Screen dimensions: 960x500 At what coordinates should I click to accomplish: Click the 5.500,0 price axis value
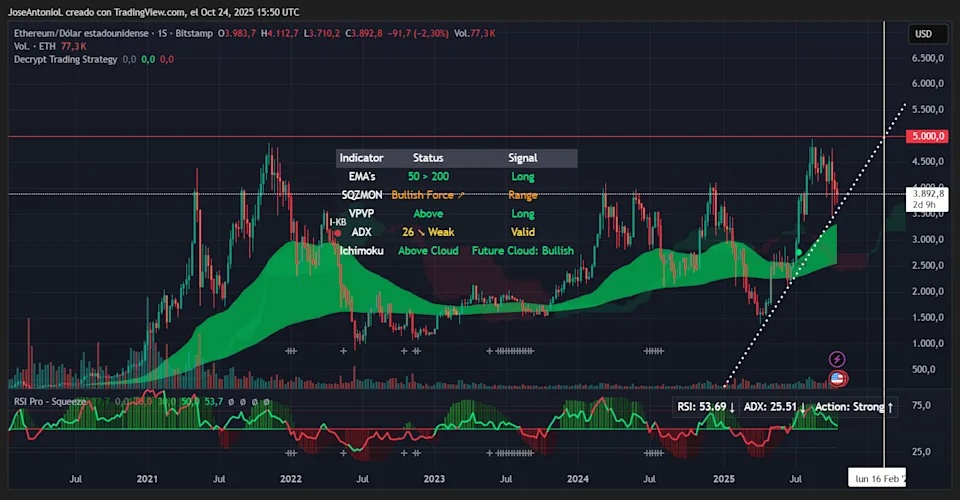coord(928,110)
